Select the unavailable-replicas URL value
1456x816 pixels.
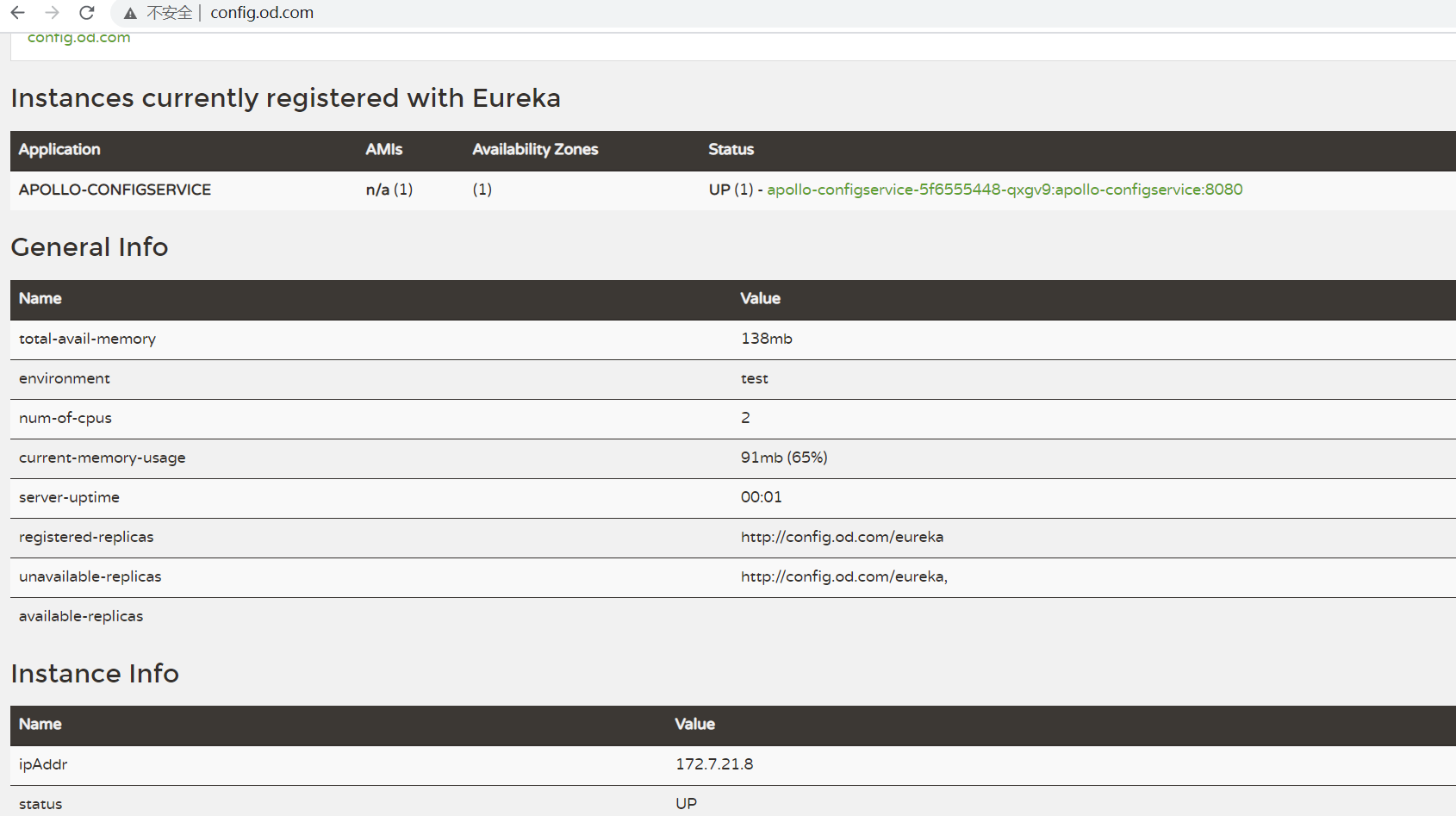tap(844, 576)
